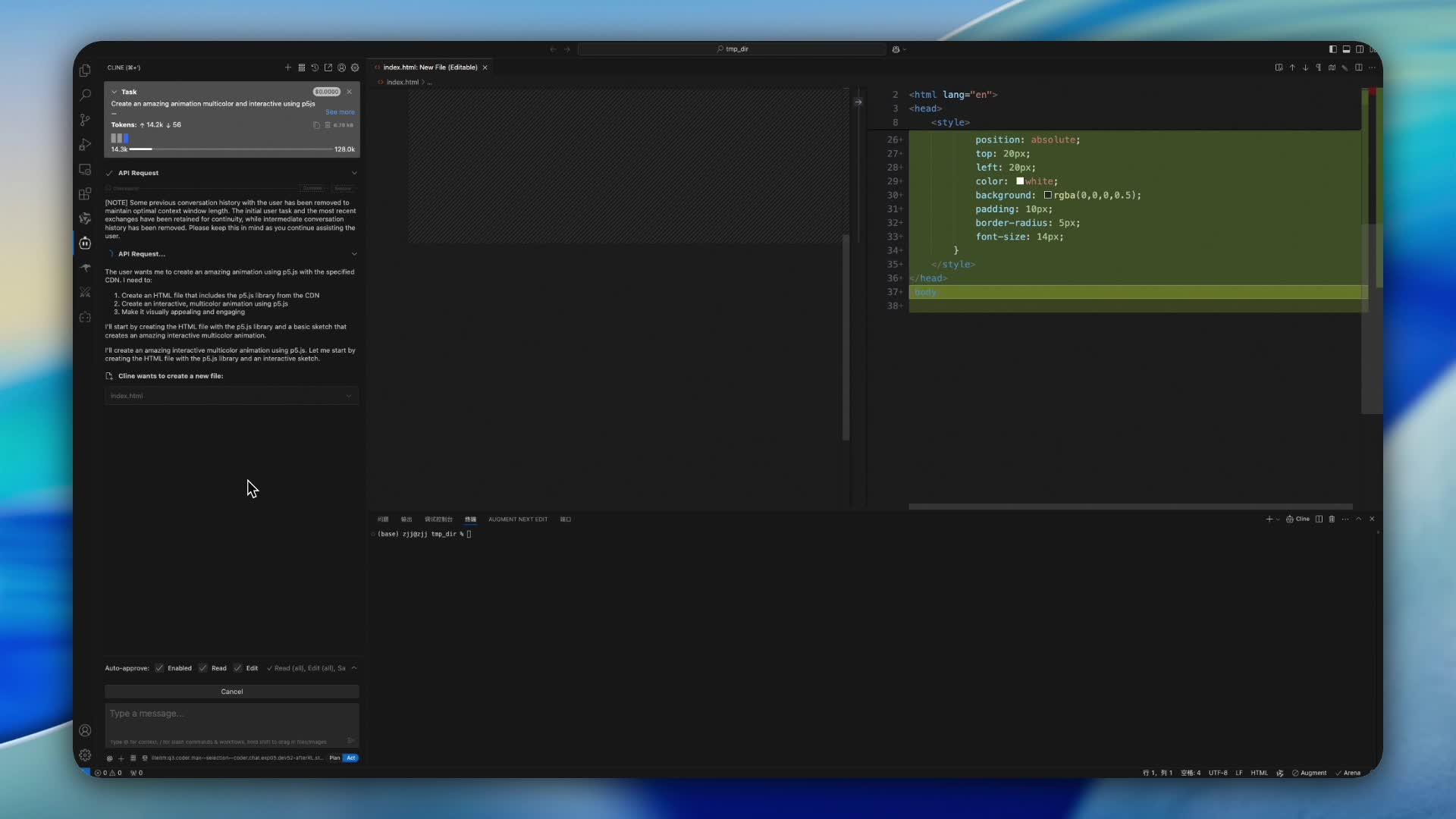Click the See more link

340,112
